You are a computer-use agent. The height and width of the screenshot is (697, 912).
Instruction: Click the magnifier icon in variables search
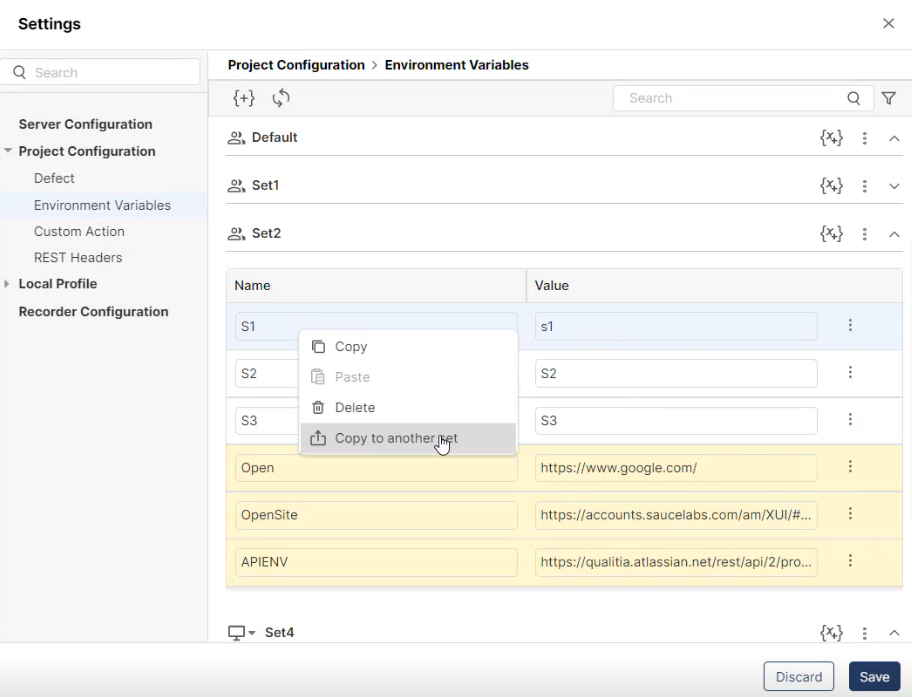[x=853, y=98]
